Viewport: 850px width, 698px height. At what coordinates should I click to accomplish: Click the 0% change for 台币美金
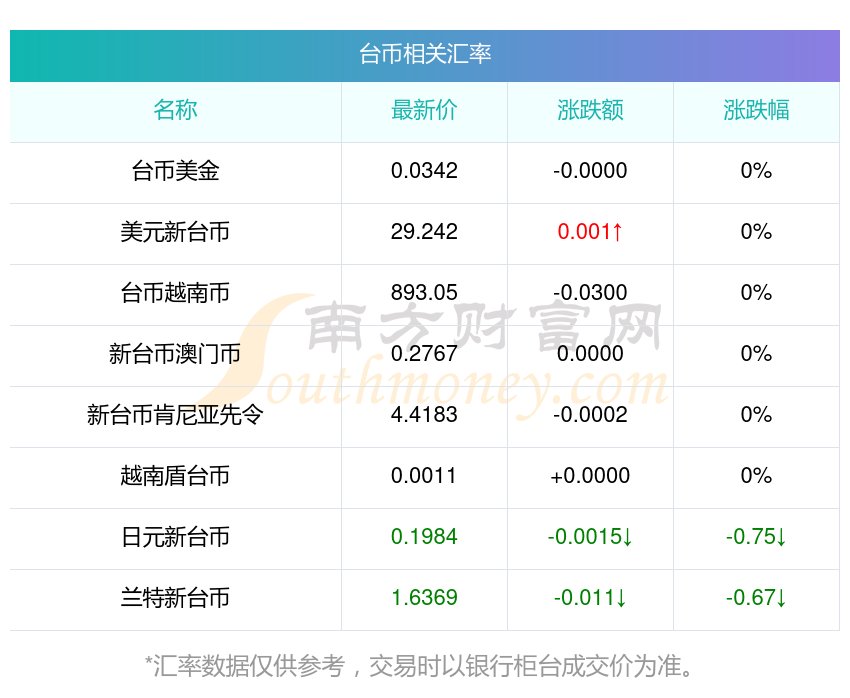click(756, 171)
